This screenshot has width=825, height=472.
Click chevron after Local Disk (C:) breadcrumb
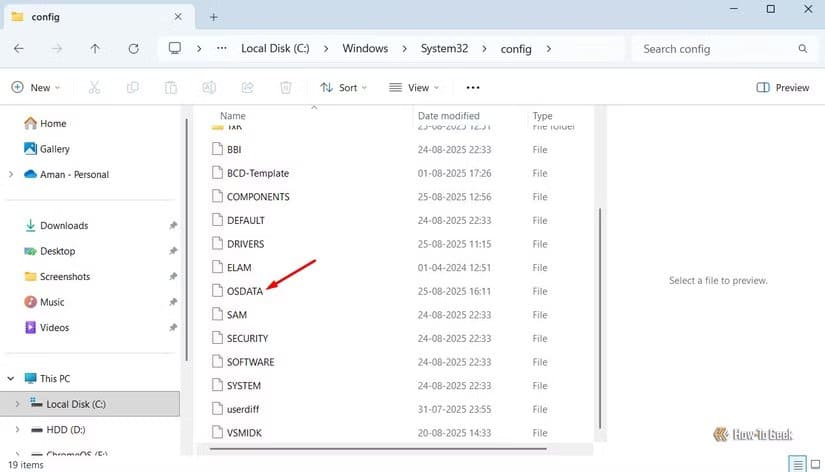[326, 48]
